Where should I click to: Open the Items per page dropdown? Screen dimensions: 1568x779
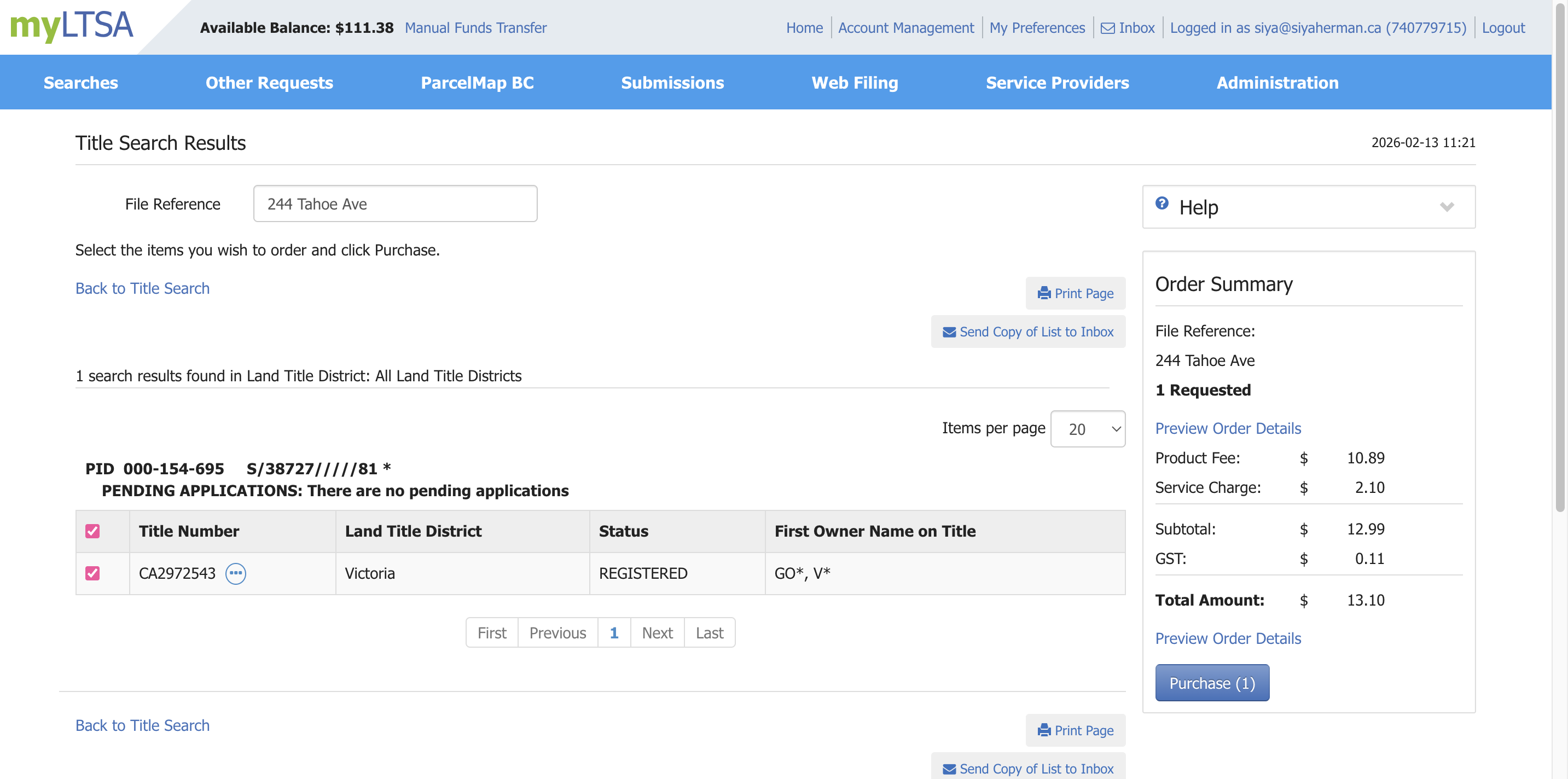pos(1088,429)
